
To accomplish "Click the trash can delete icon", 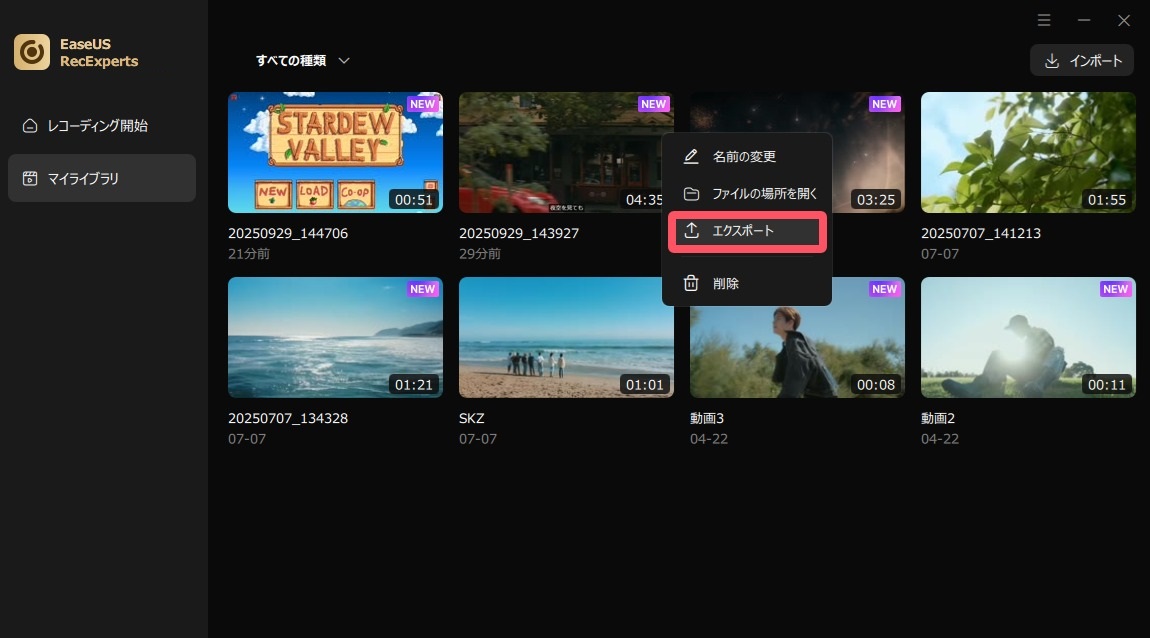I will coord(690,284).
